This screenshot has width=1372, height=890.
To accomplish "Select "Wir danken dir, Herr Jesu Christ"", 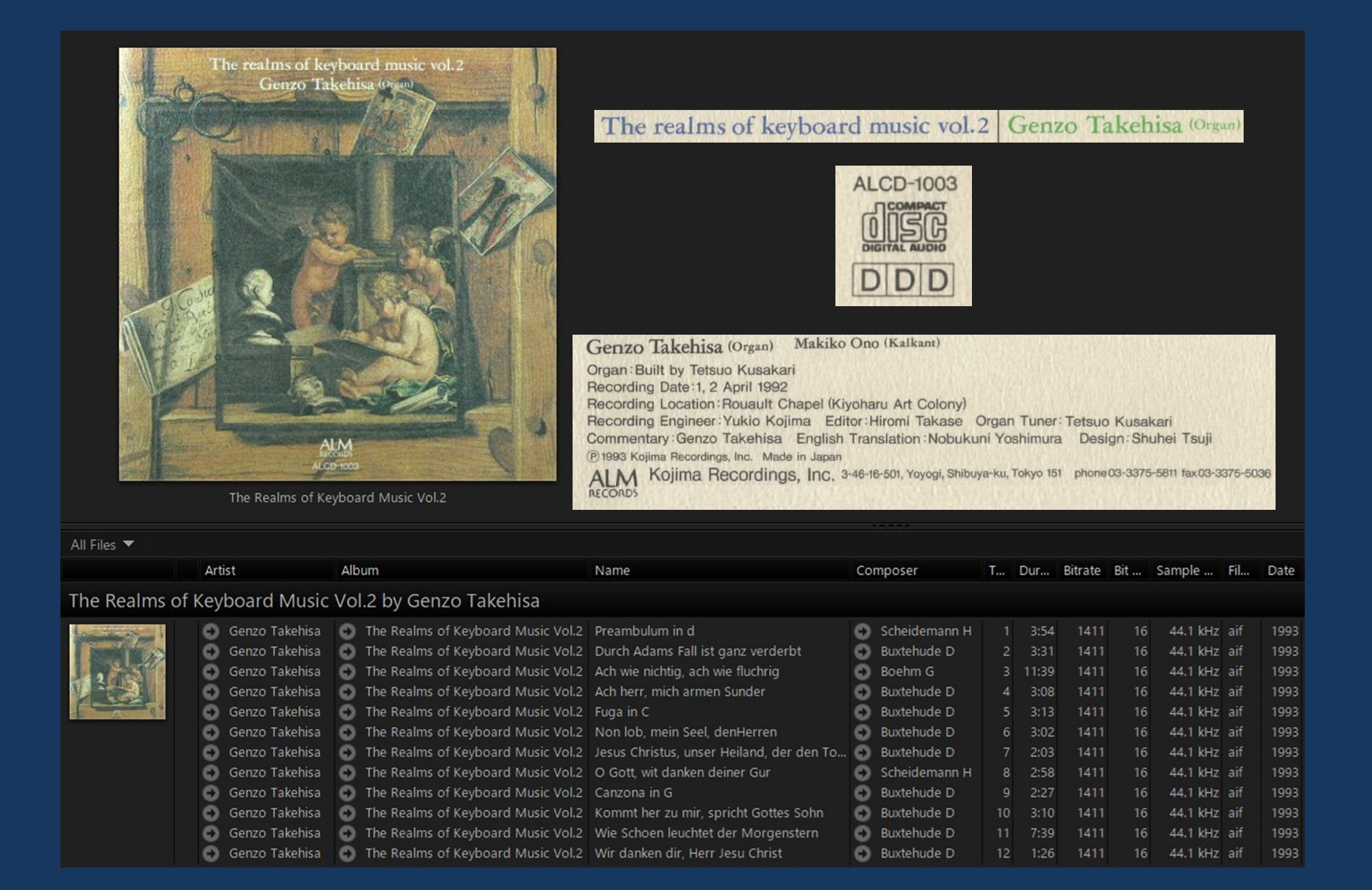I will [688, 853].
